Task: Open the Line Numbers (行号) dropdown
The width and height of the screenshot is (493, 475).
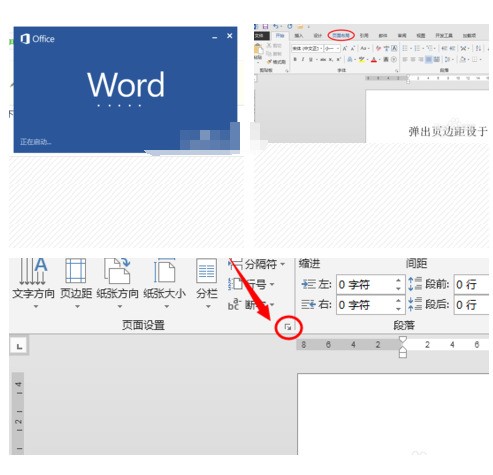Action: coord(252,284)
